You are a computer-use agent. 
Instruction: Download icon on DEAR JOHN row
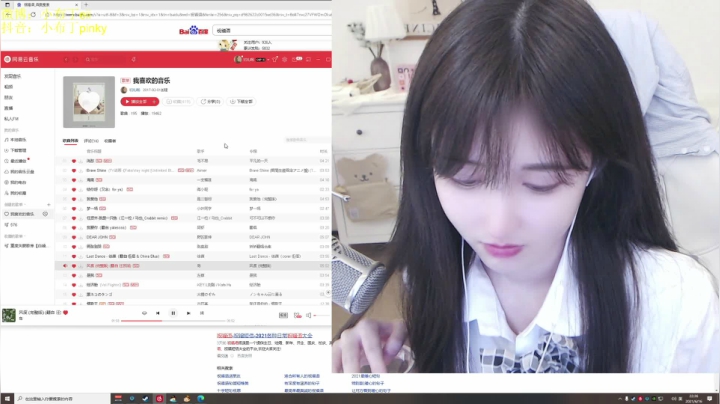click(80, 237)
